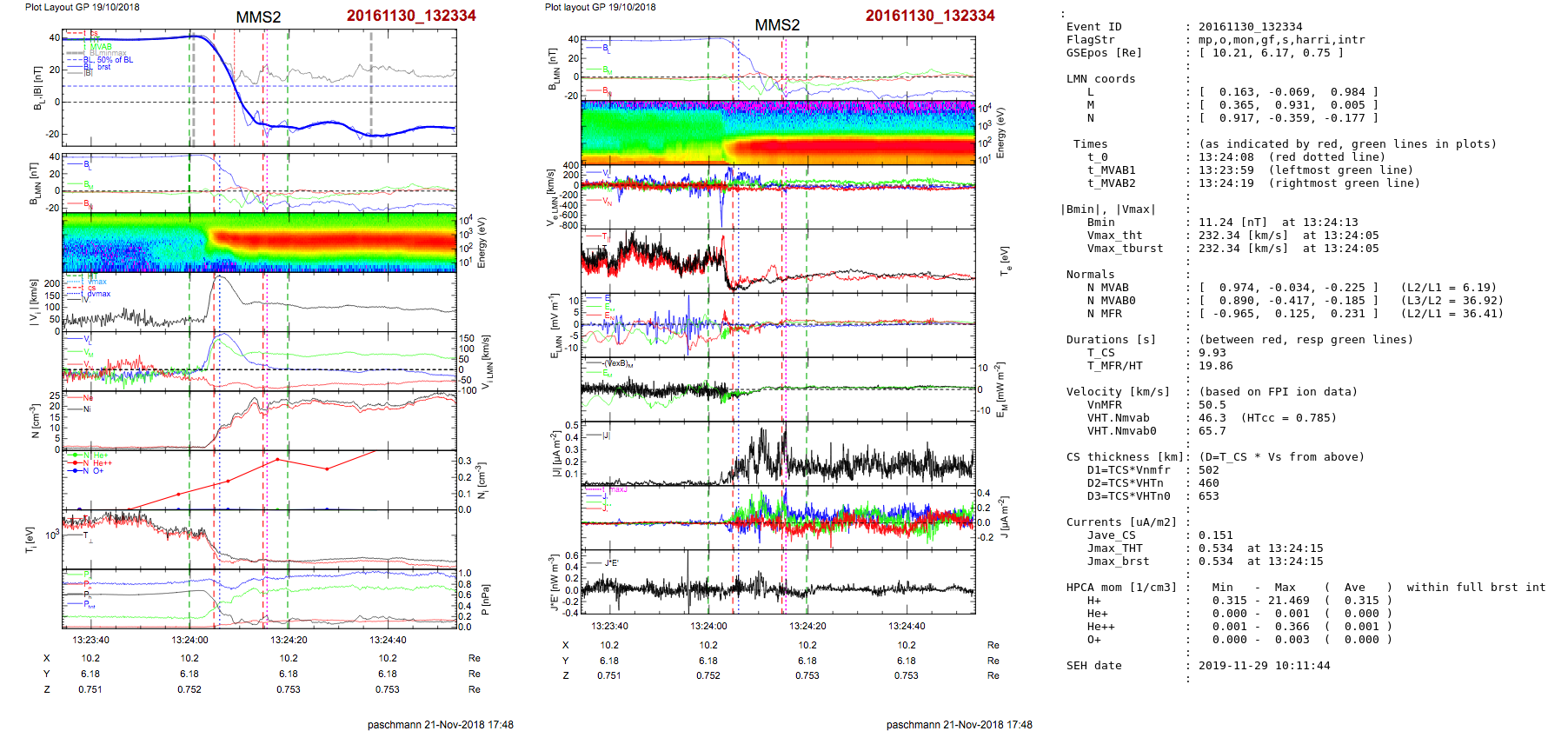The height and width of the screenshot is (731, 1568).
Task: Click the |J| current density panel
Action: pyautogui.click(x=778, y=452)
